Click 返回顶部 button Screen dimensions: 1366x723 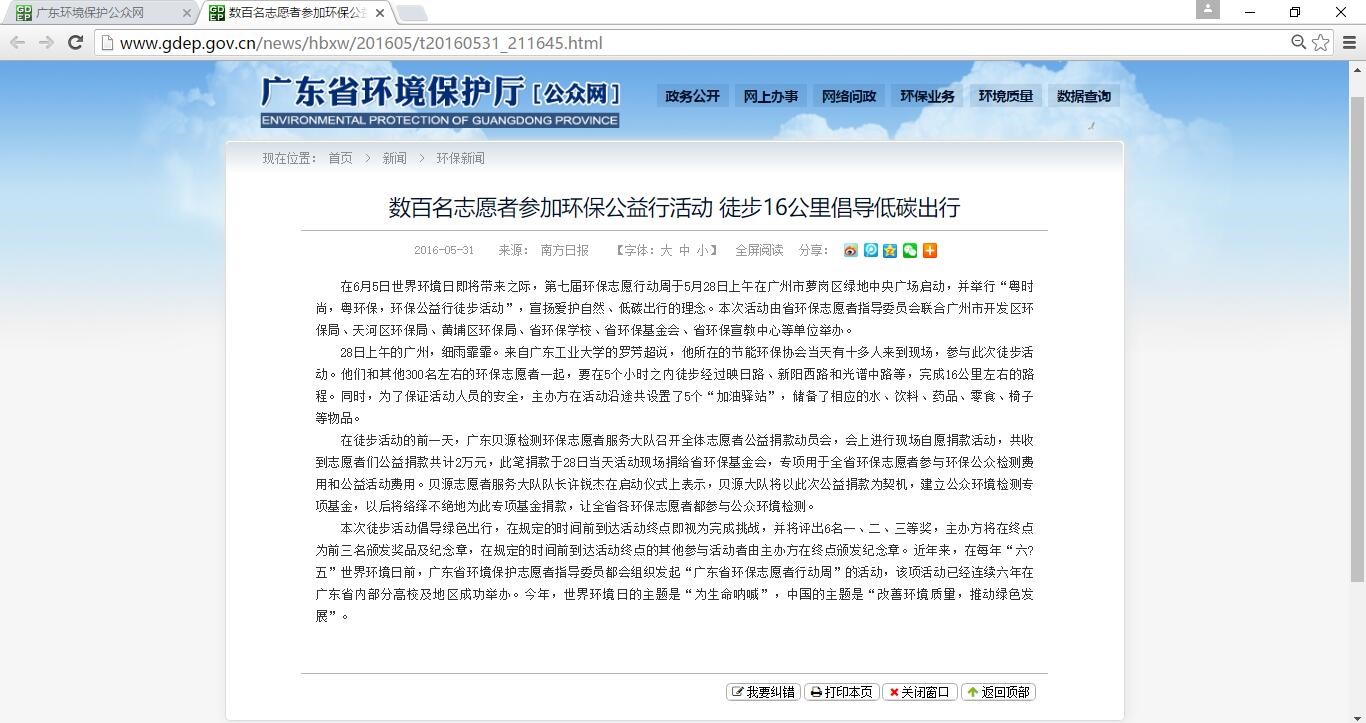998,692
